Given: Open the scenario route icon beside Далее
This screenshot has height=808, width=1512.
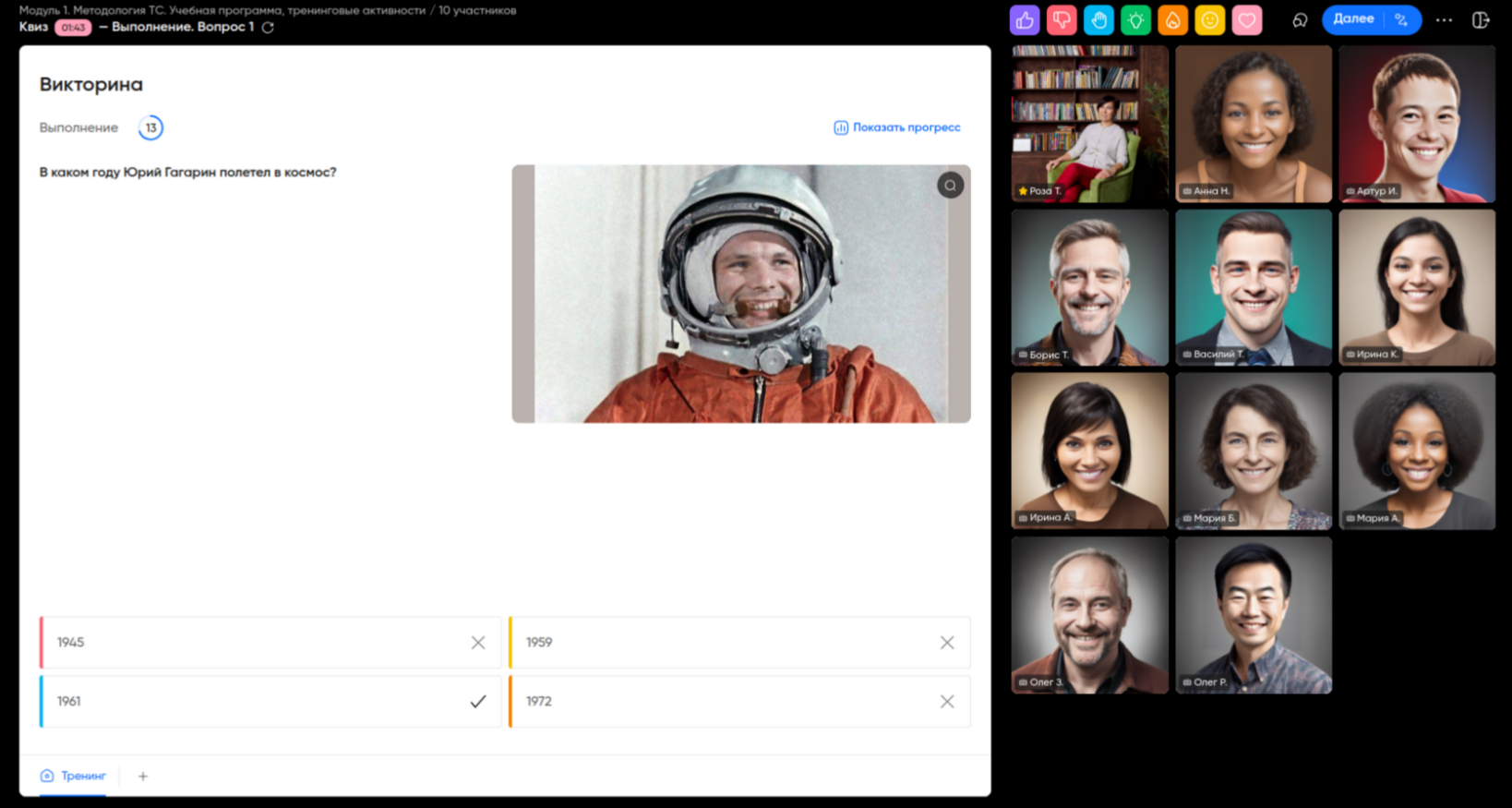Looking at the screenshot, I should (x=1401, y=19).
